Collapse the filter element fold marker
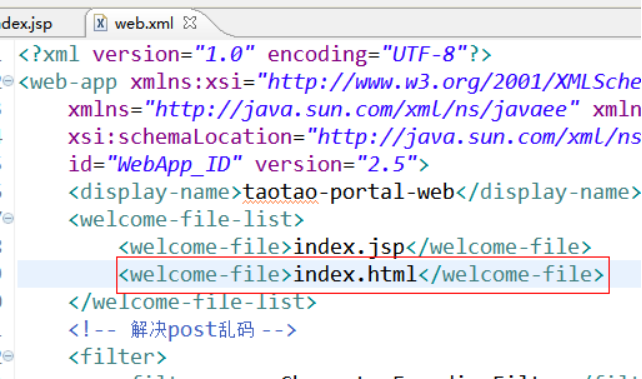 [8, 356]
